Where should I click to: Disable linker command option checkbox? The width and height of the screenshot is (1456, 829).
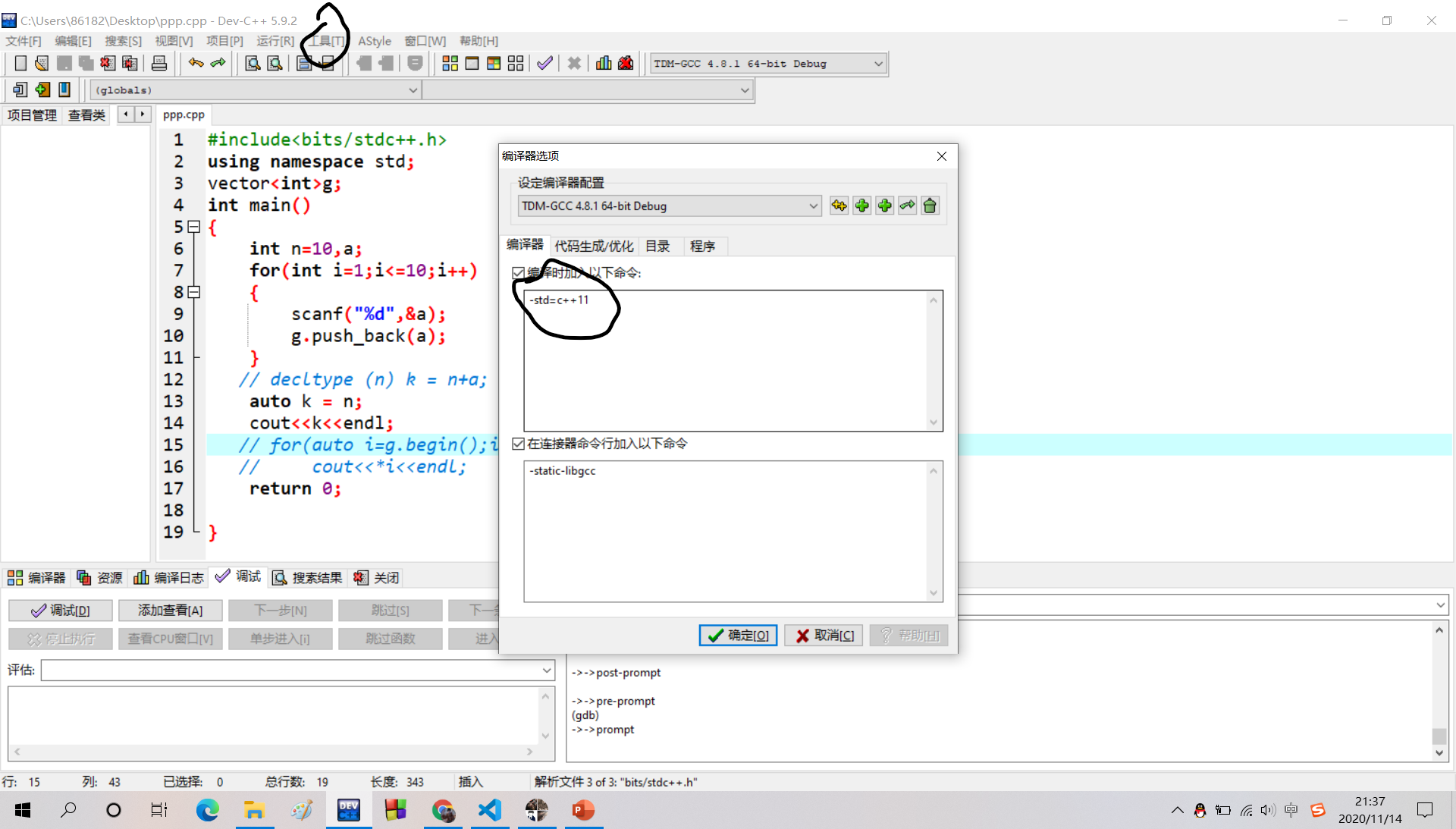pyautogui.click(x=518, y=444)
